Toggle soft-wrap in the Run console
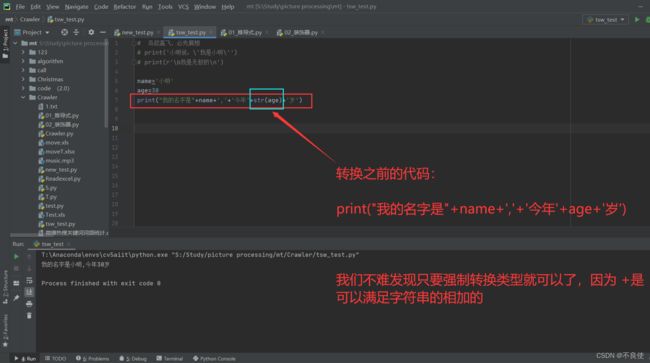The width and height of the screenshot is (650, 363). 29,281
